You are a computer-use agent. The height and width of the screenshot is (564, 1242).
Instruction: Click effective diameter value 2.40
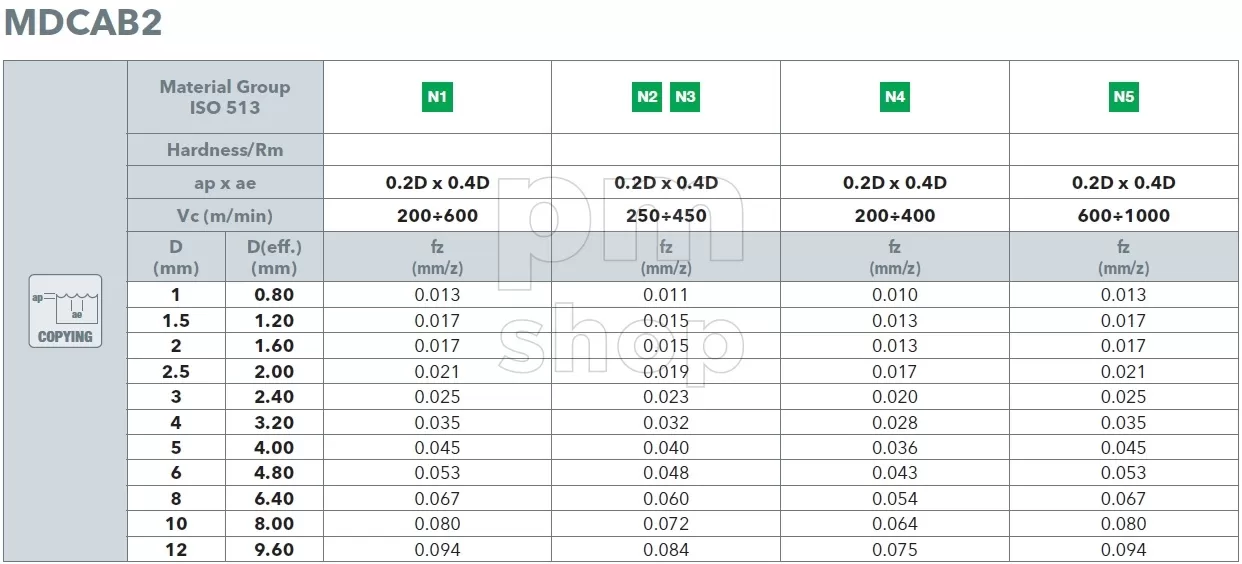[274, 397]
